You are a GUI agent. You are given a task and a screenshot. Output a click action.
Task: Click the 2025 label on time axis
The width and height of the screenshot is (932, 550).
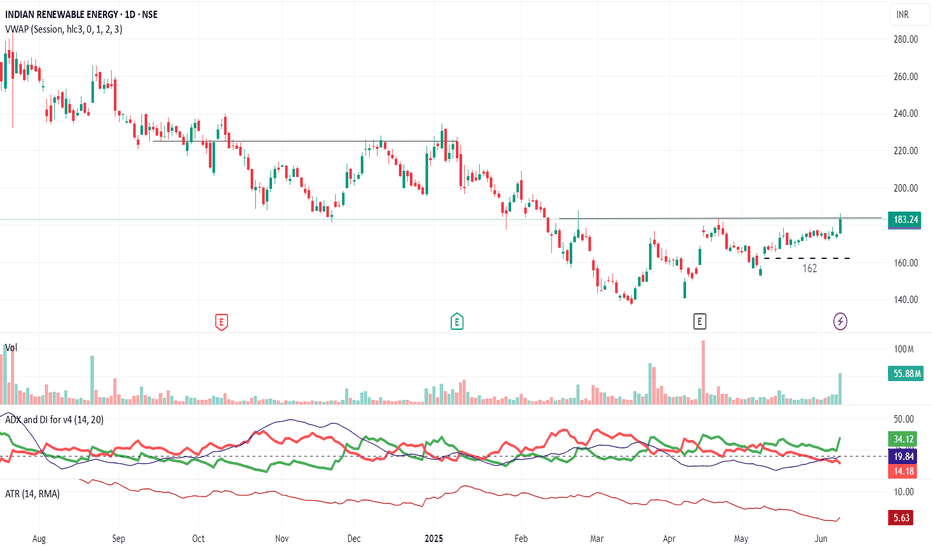[434, 539]
